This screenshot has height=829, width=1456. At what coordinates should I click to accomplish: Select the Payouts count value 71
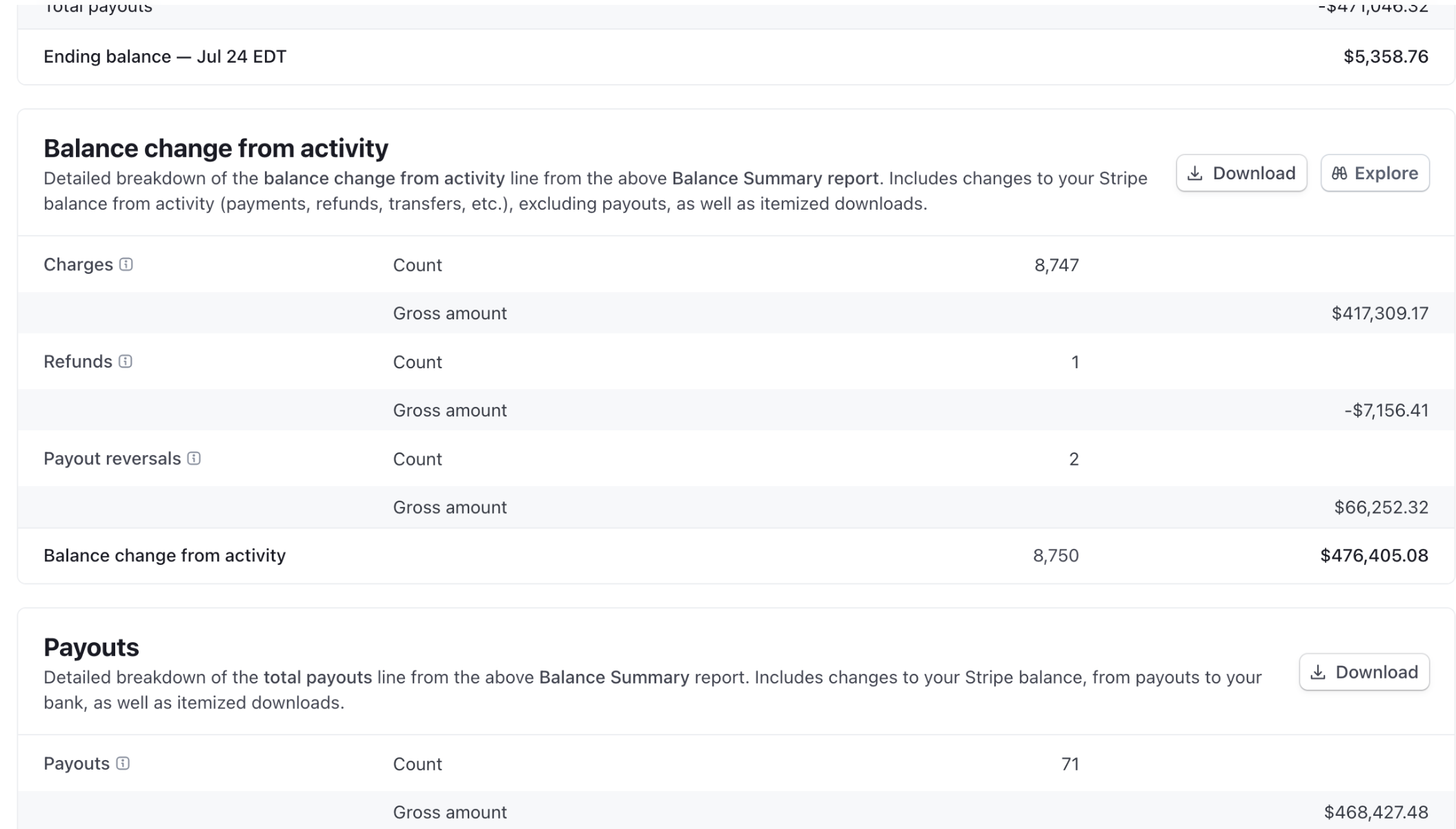[1070, 764]
